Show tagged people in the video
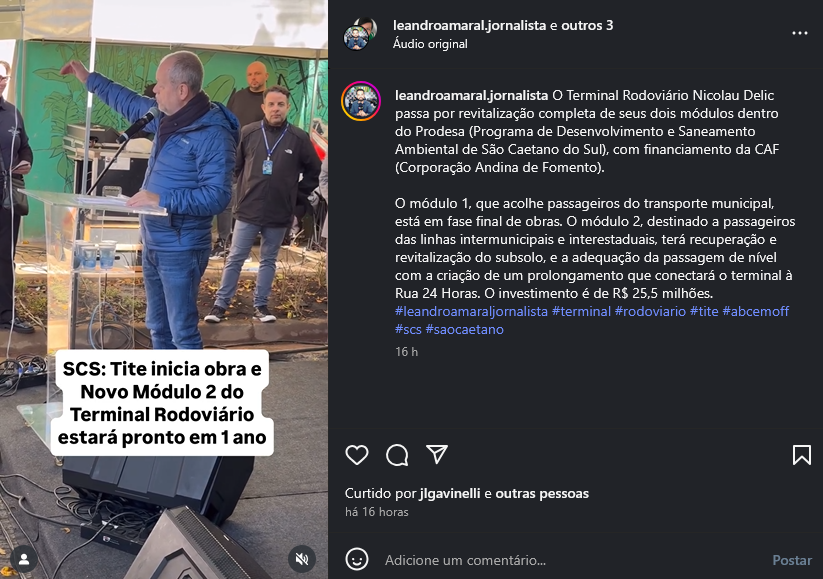The image size is (823, 579). tap(24, 559)
